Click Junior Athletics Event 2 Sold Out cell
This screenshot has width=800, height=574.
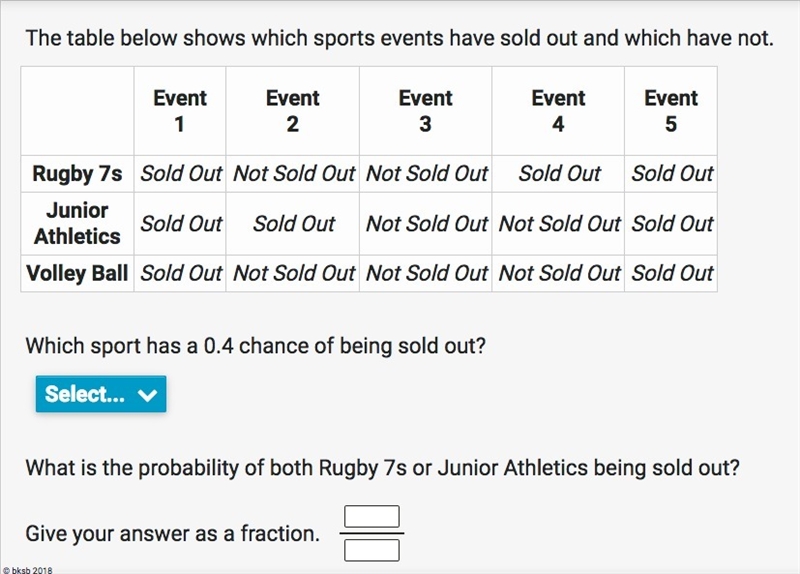293,223
